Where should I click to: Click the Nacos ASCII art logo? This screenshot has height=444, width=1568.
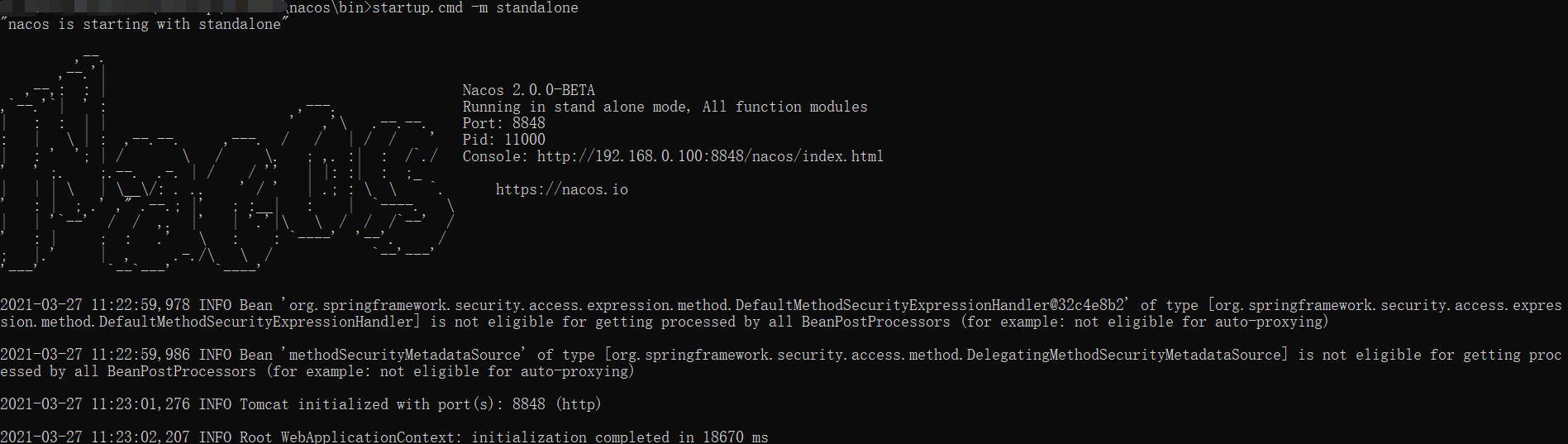click(x=227, y=163)
